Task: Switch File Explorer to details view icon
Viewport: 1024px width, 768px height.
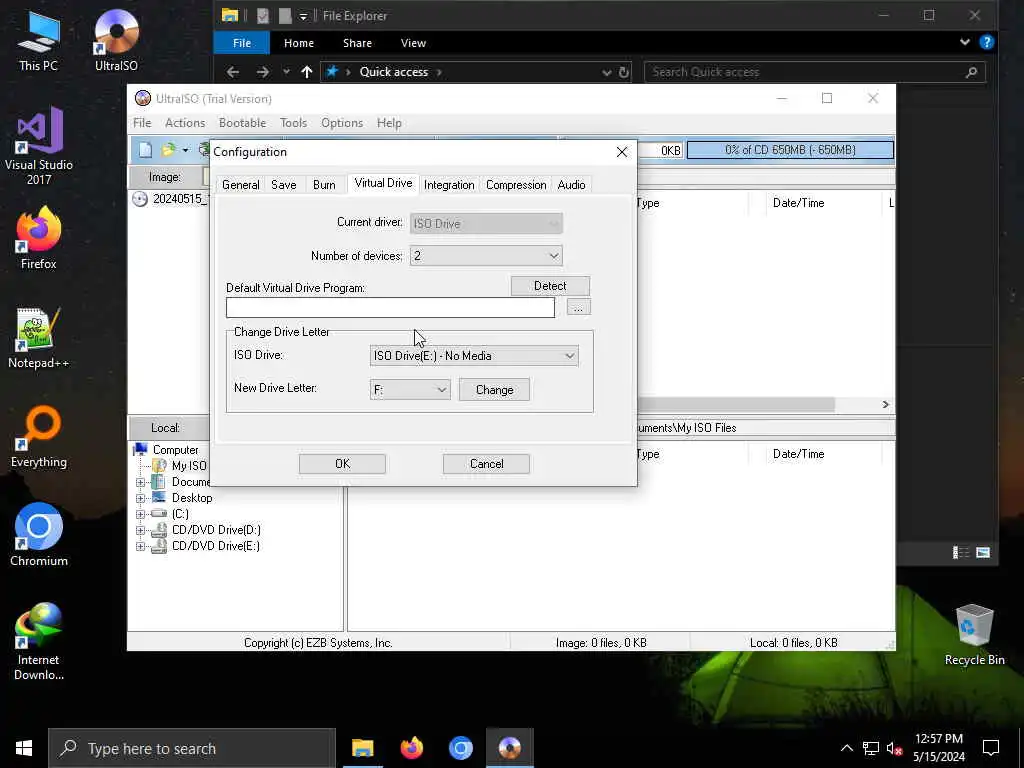Action: point(961,553)
